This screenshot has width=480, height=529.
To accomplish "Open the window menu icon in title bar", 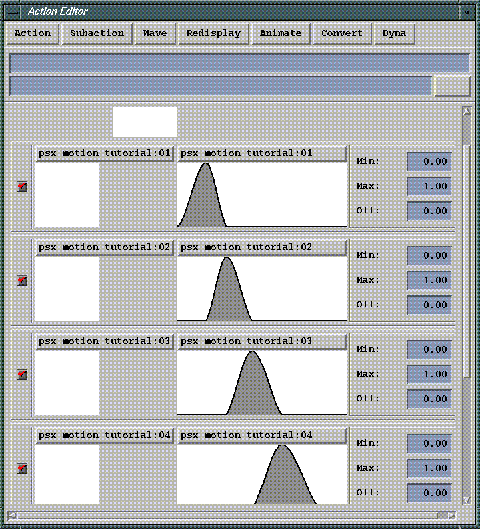I will tap(12, 12).
